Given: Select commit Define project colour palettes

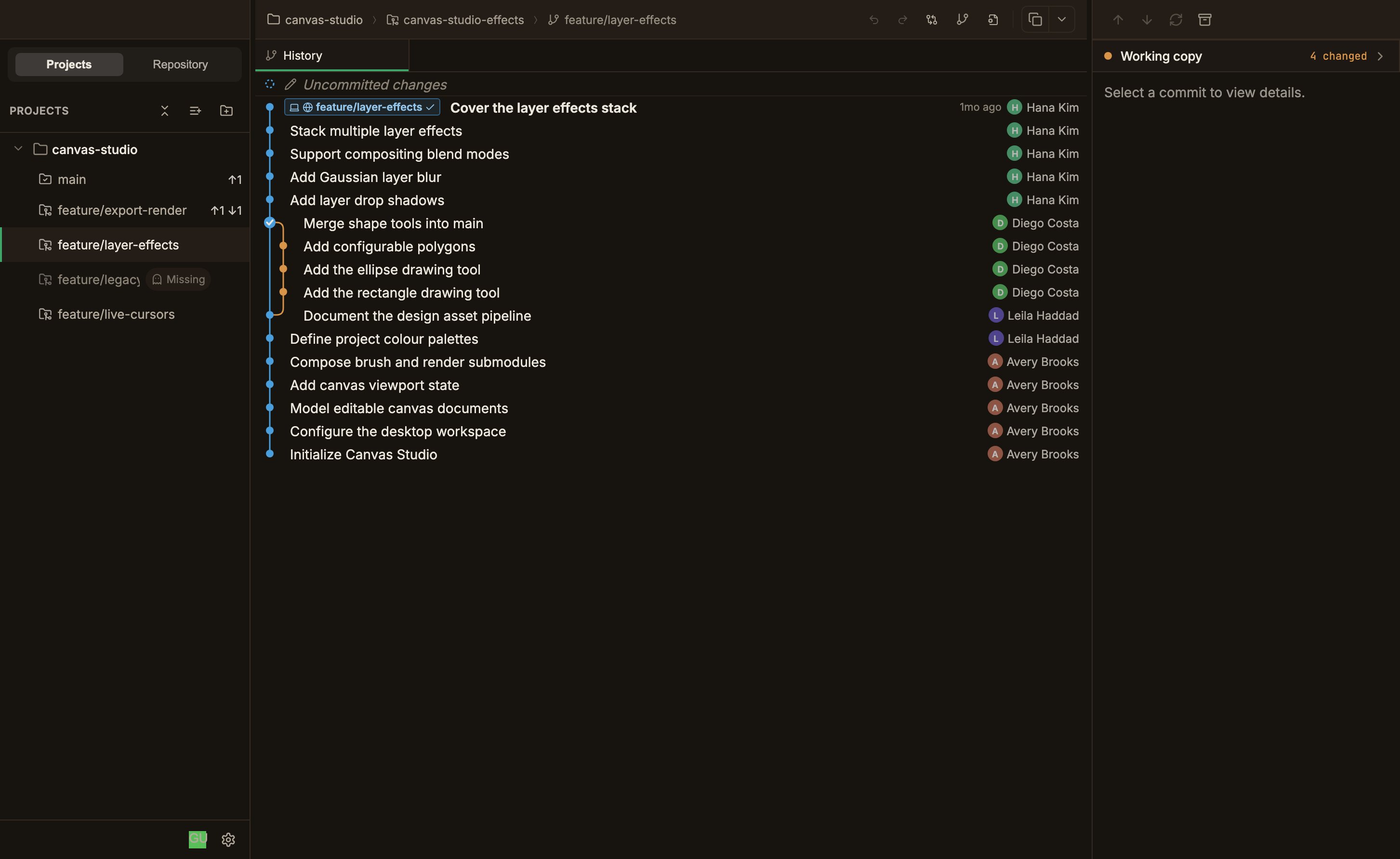Looking at the screenshot, I should click(x=671, y=339).
